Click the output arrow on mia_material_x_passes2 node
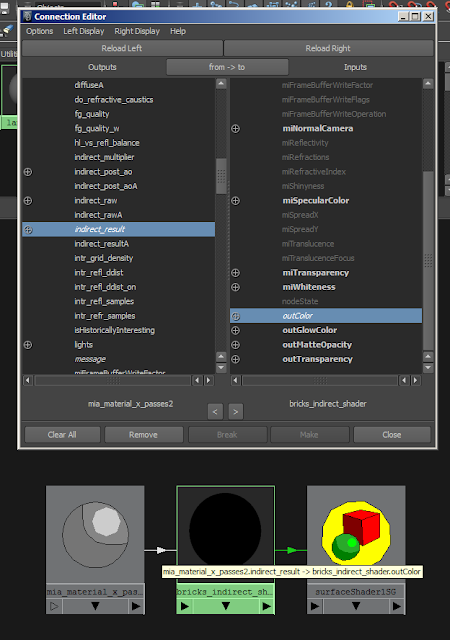The image size is (450, 640). tap(136, 606)
